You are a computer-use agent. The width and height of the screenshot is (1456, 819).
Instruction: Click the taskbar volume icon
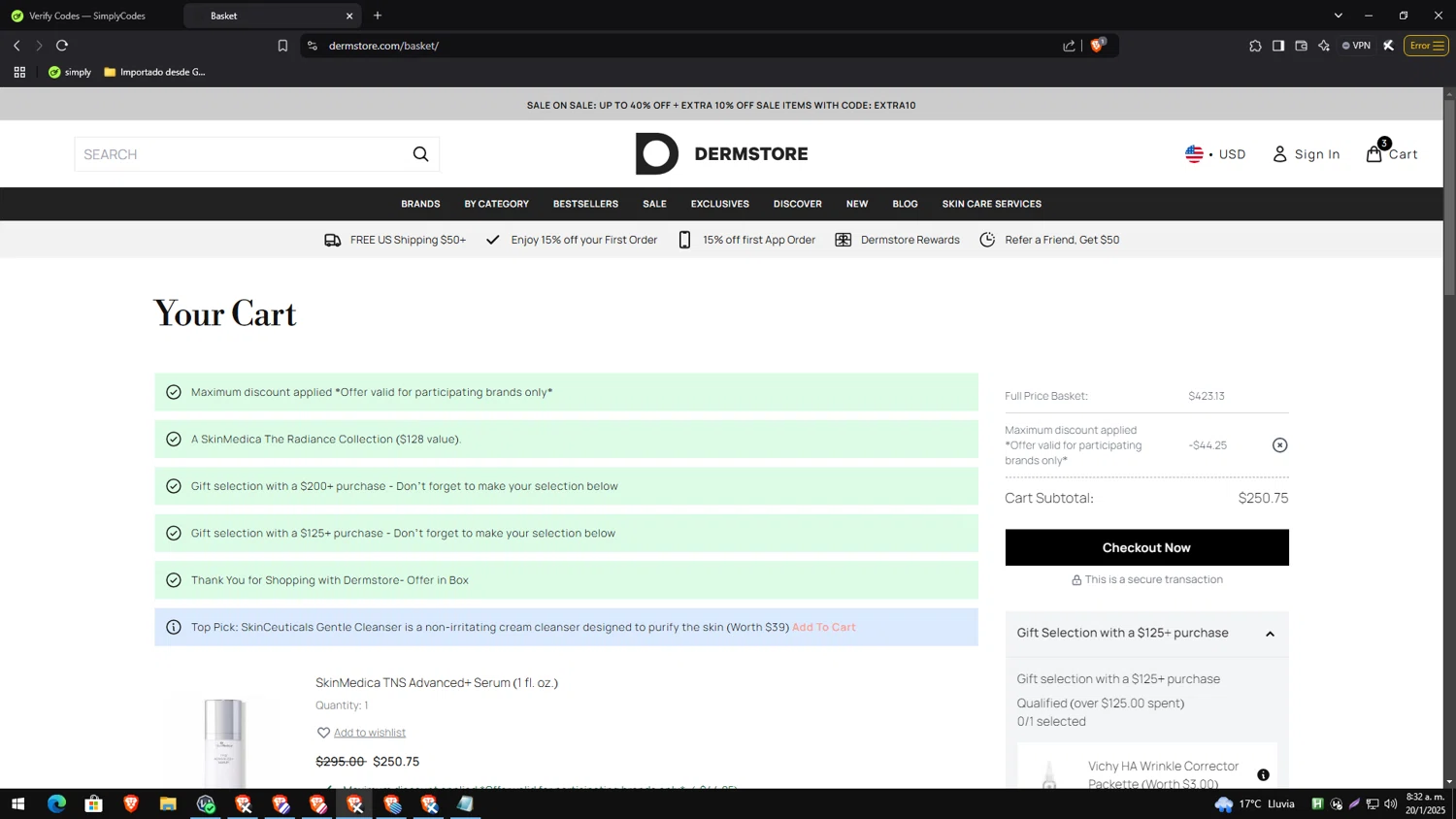click(1390, 803)
